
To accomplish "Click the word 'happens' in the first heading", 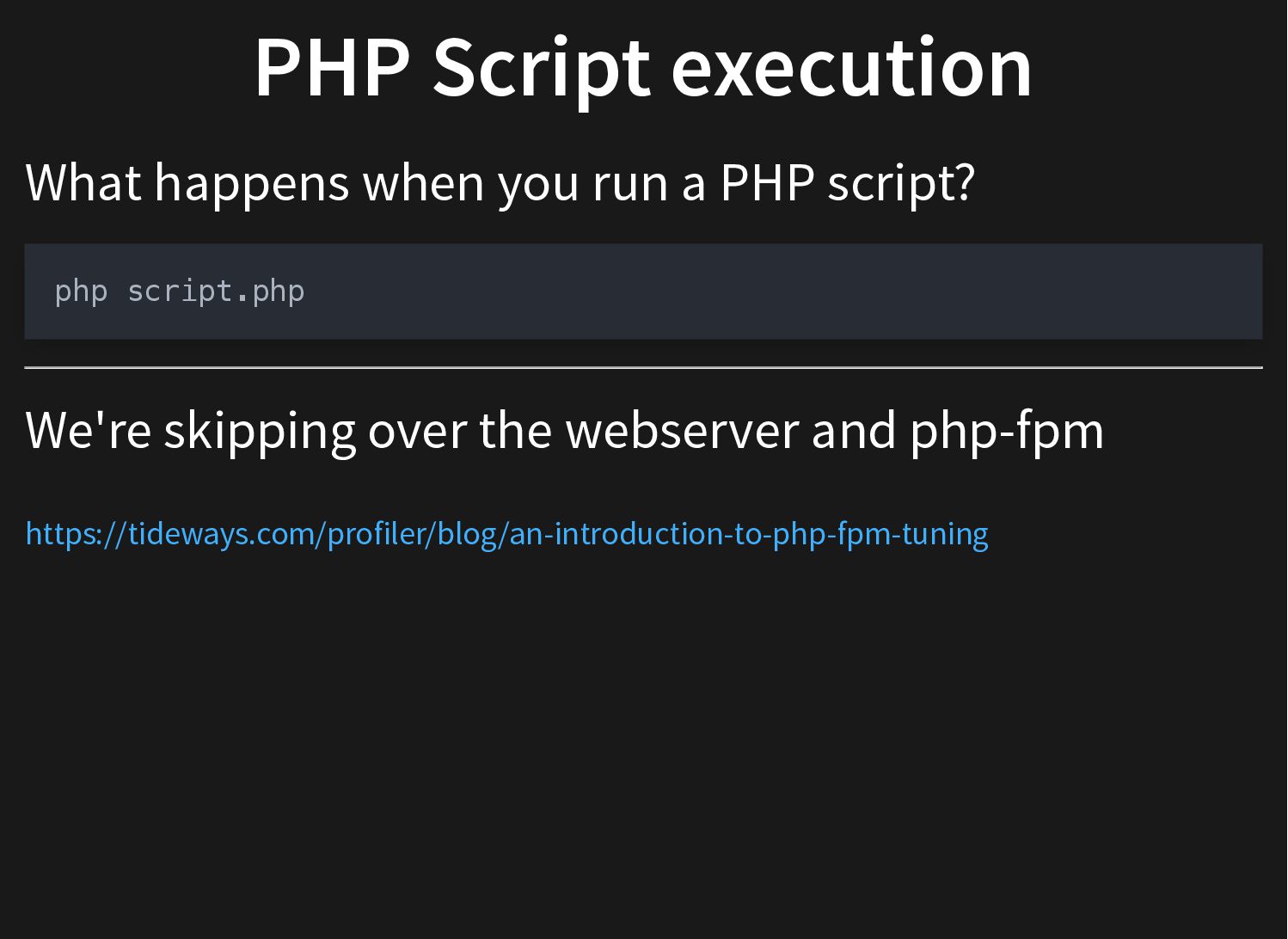I will click(251, 182).
